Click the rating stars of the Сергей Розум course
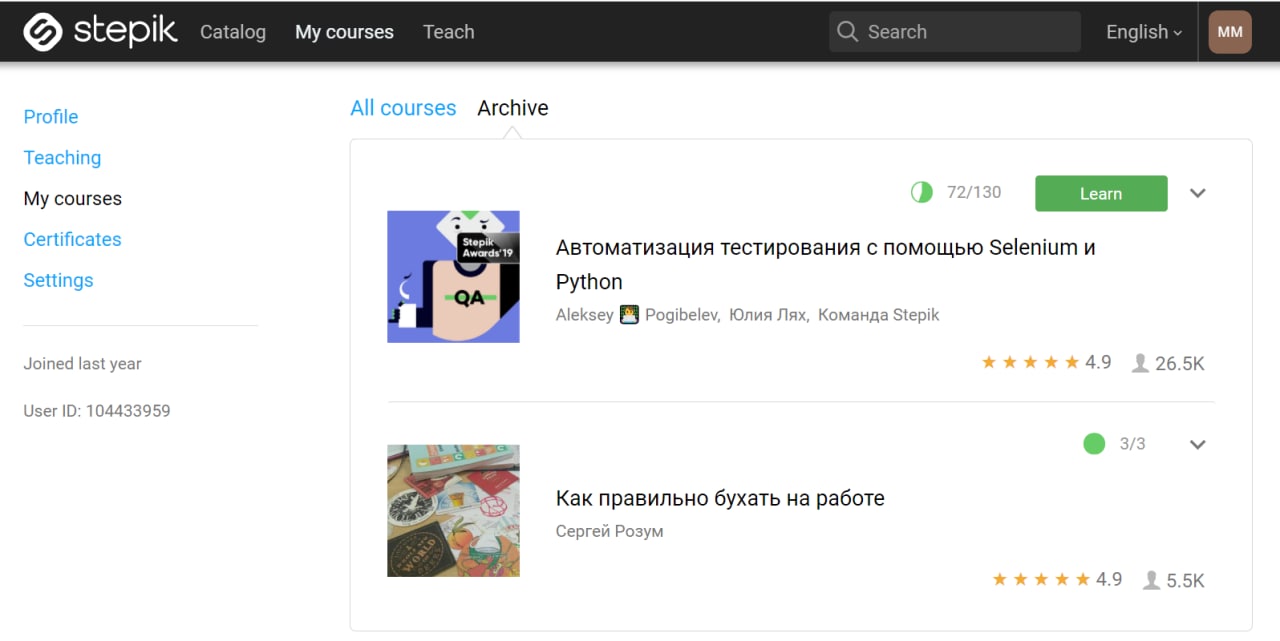1280x641 pixels. pos(1041,579)
